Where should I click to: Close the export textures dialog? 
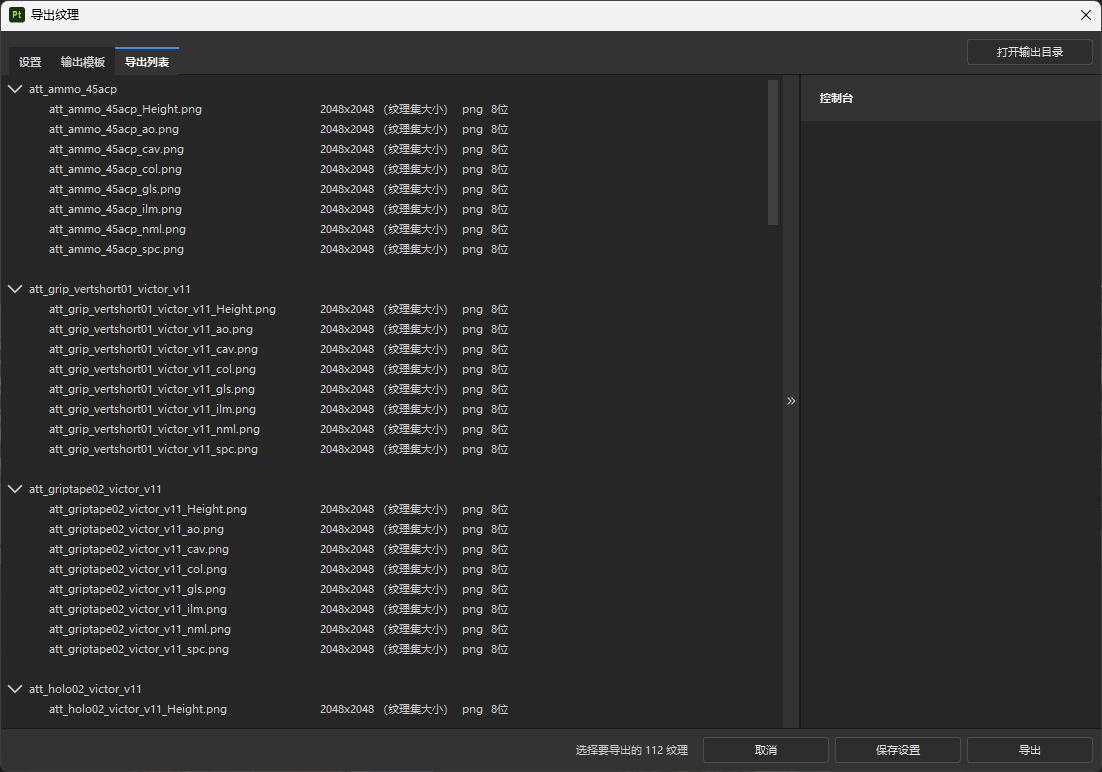click(1086, 15)
